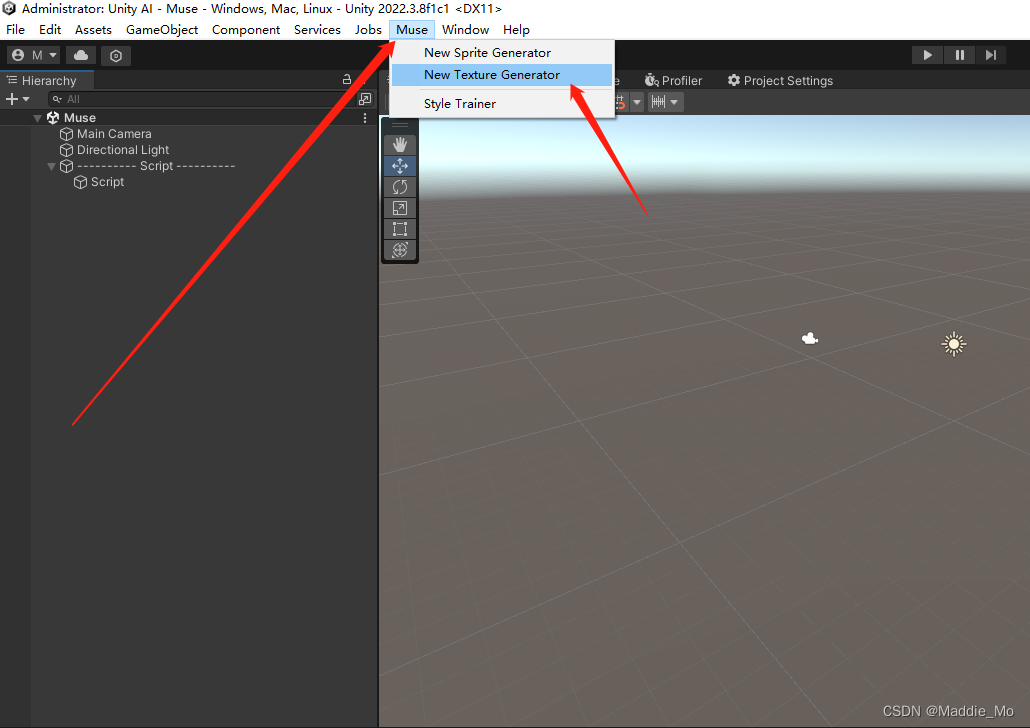Click the snap increment ruler icon
The height and width of the screenshot is (728, 1030).
click(x=658, y=102)
